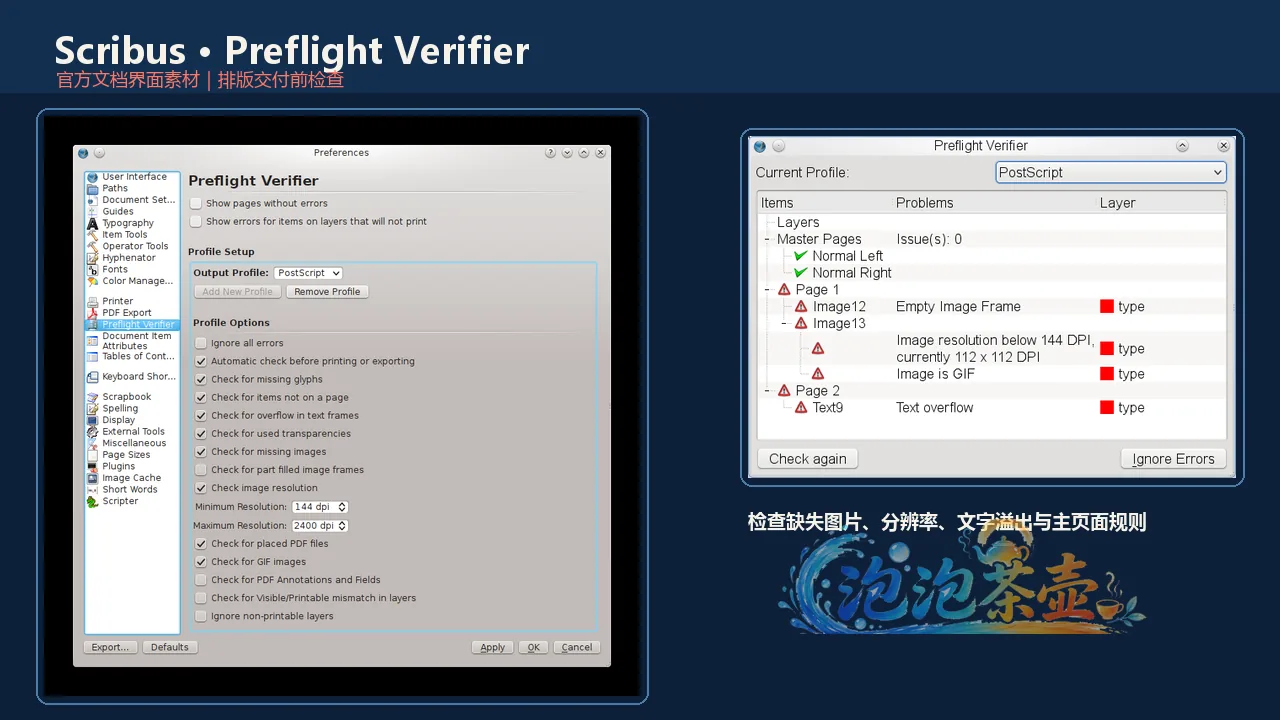This screenshot has height=720, width=1280.
Task: Click warning icon beside Image12
Action: point(800,307)
